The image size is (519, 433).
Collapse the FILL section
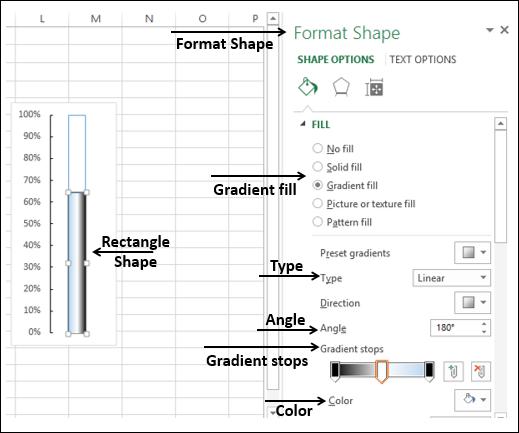pyautogui.click(x=303, y=124)
